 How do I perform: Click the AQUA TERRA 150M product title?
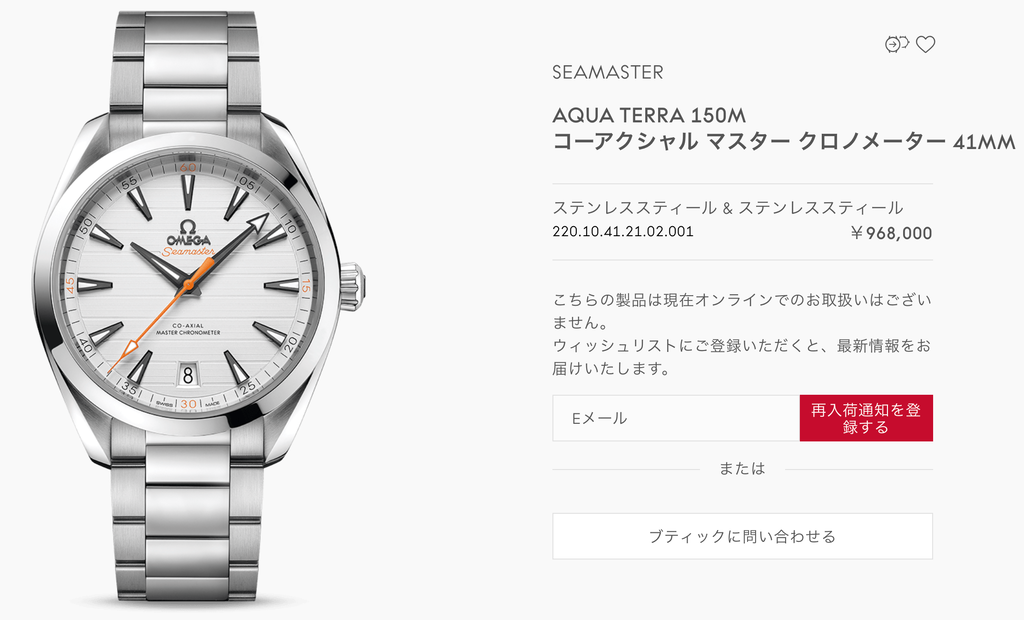(x=649, y=116)
